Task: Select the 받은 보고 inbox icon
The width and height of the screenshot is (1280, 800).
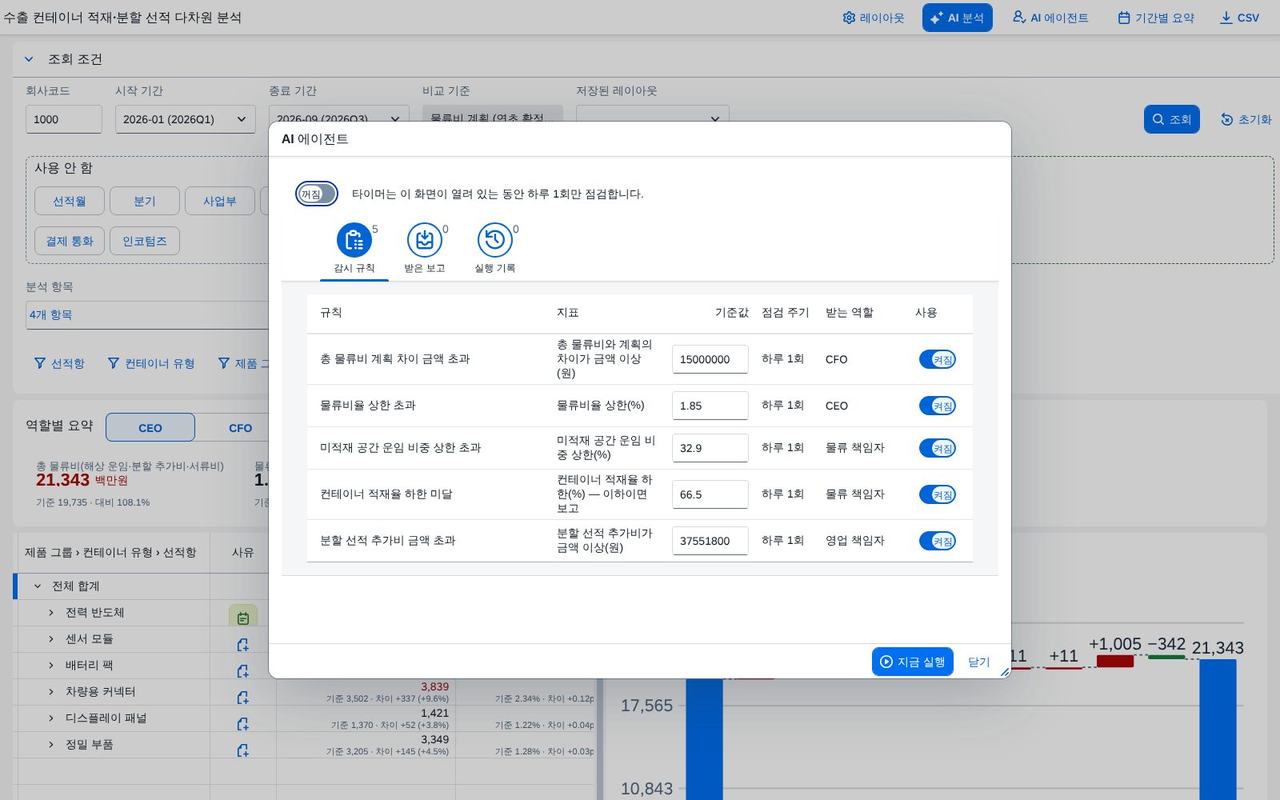Action: pos(424,240)
